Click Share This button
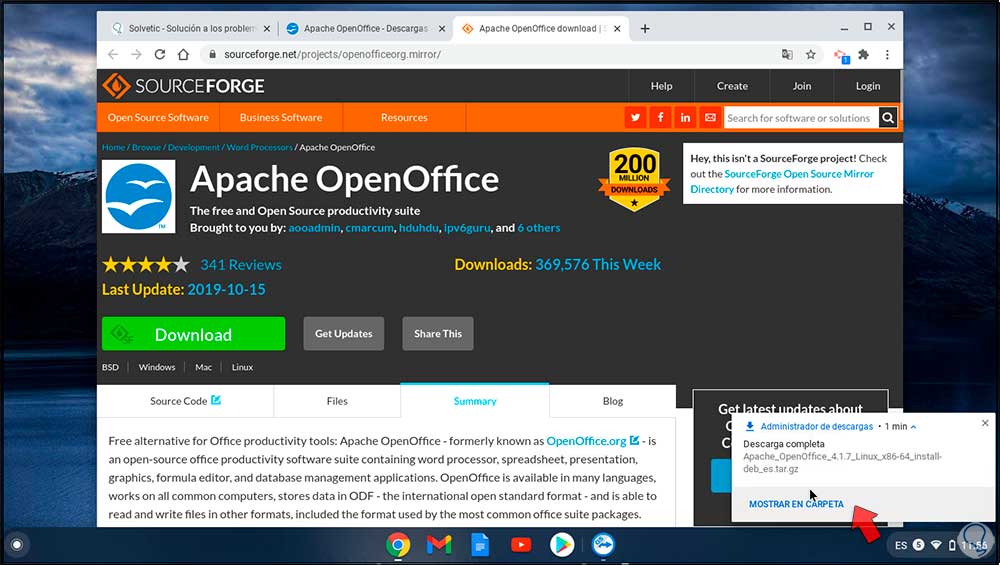This screenshot has width=1000, height=565. tap(438, 334)
